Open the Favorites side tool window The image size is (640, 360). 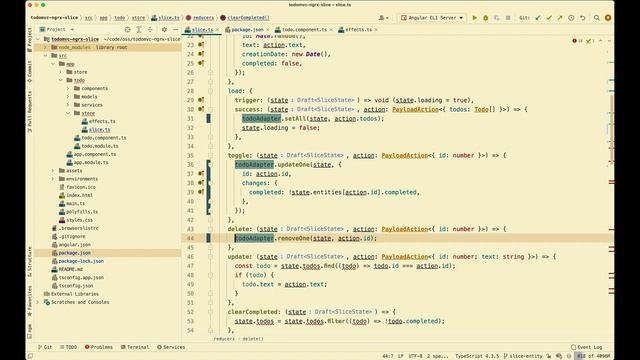pos(29,302)
